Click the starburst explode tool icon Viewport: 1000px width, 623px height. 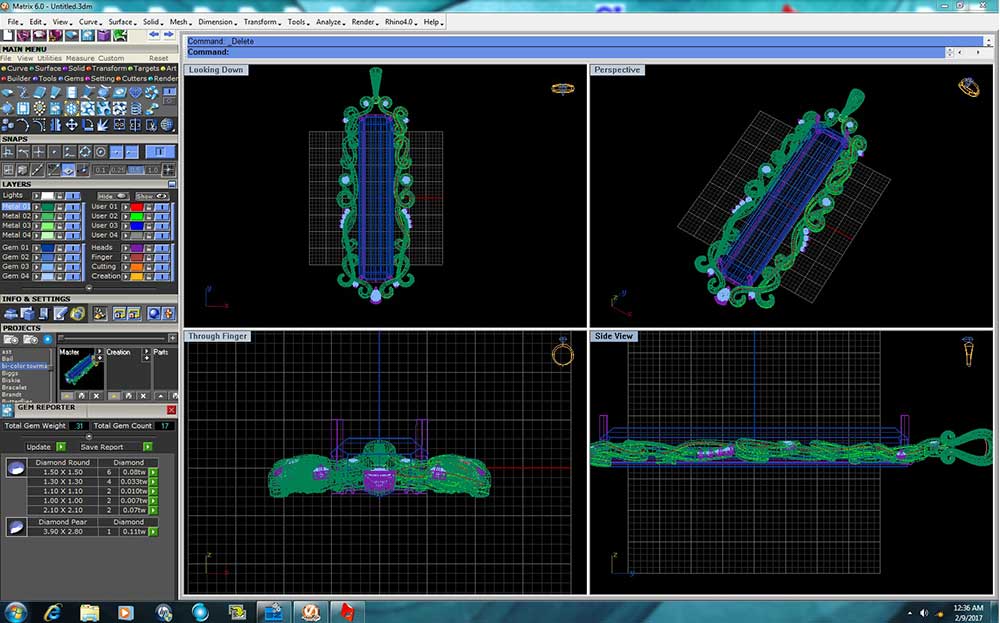[103, 124]
